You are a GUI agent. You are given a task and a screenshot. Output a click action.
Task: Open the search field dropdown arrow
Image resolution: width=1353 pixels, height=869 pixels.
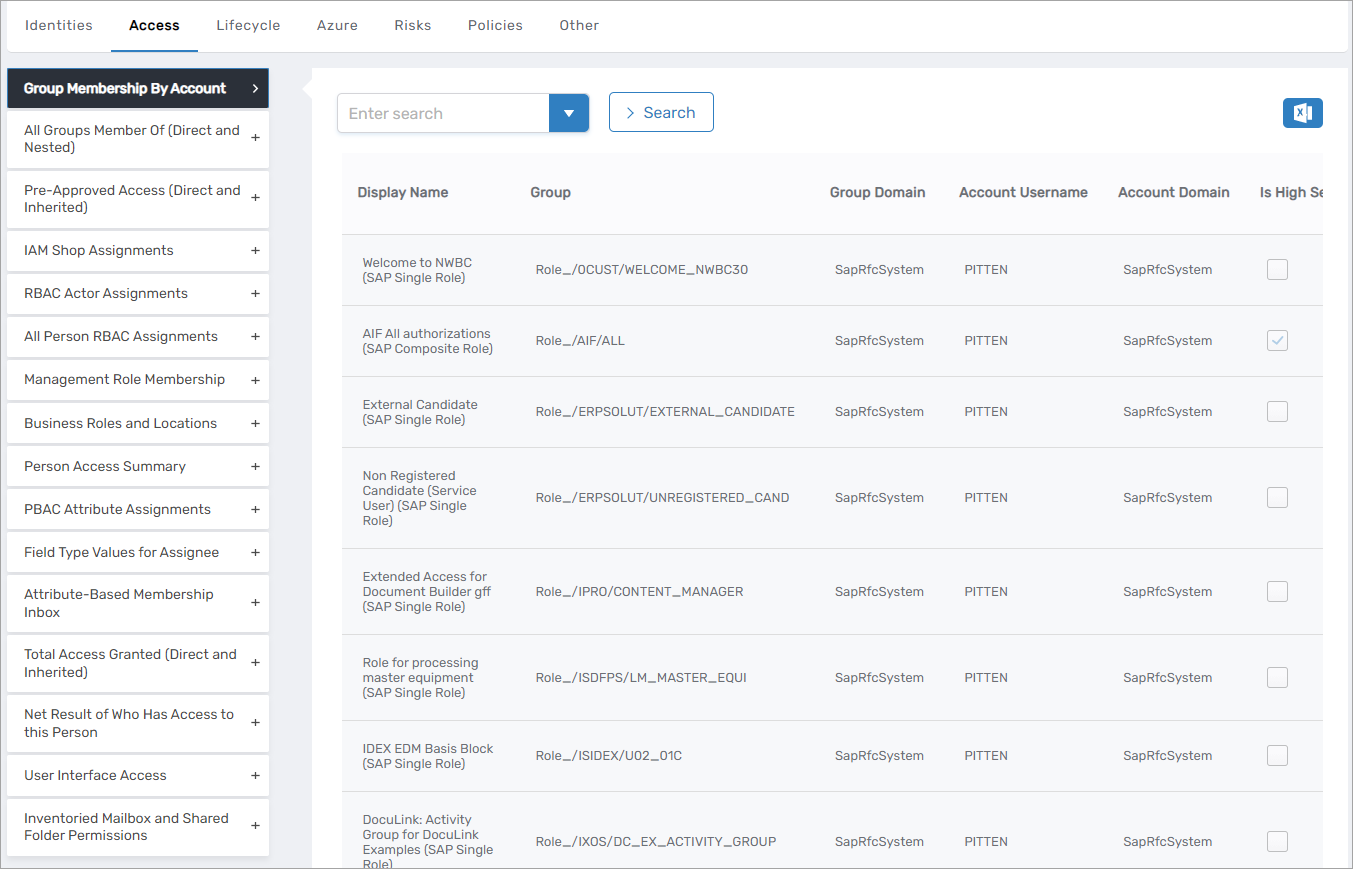point(568,113)
